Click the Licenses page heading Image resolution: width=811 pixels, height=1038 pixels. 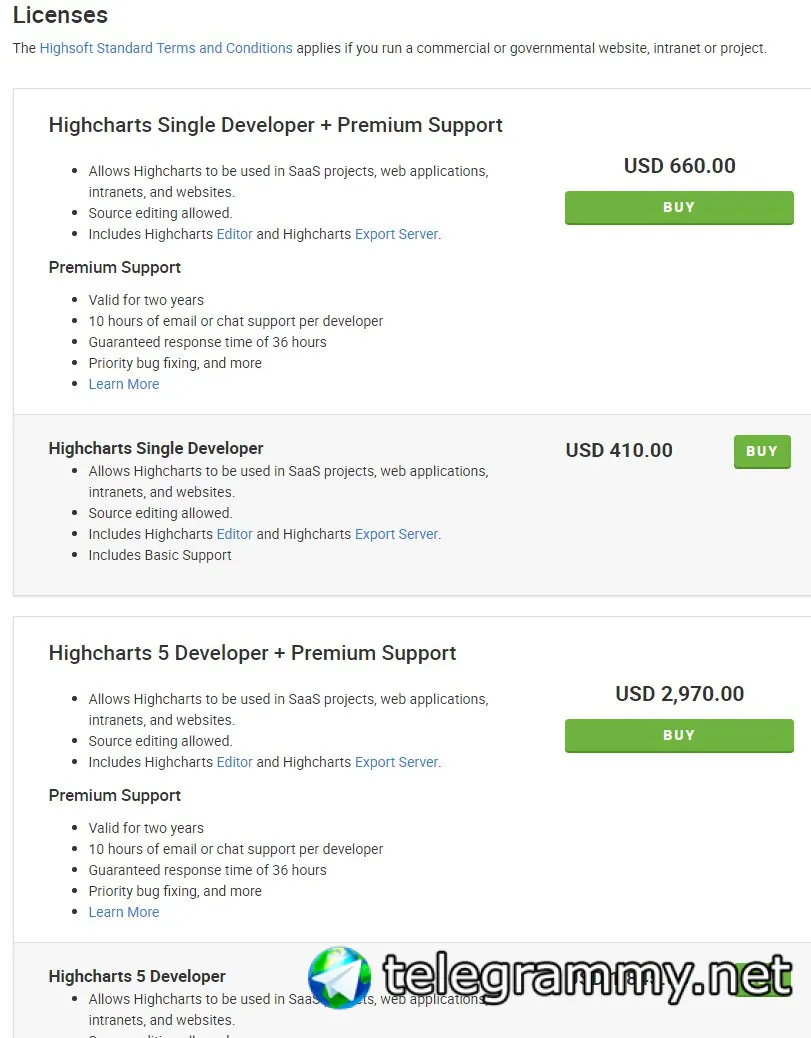click(60, 16)
